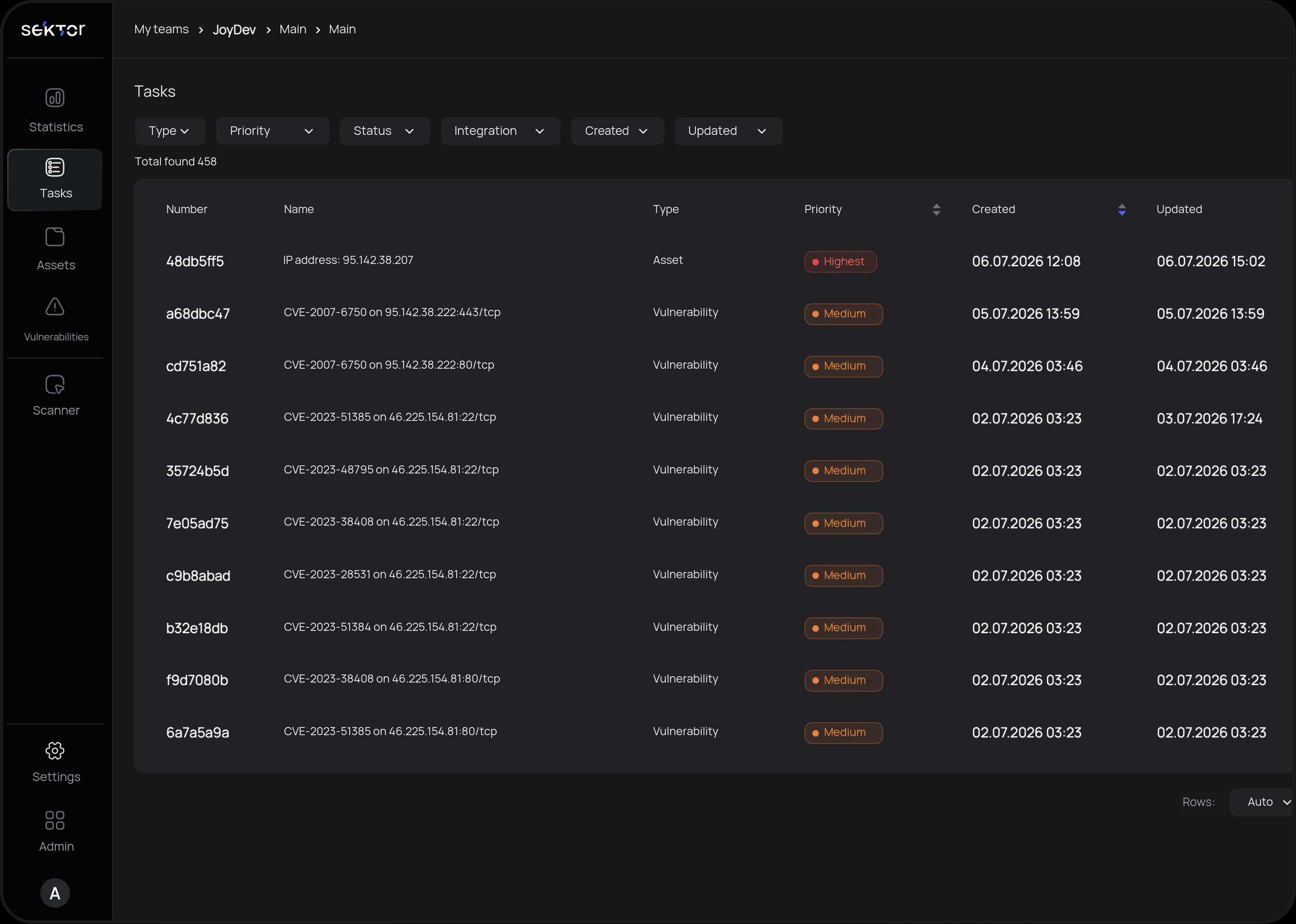
Task: Click CVE-2023-51384 on 46.225.154.81:22/tcp
Action: coord(390,626)
